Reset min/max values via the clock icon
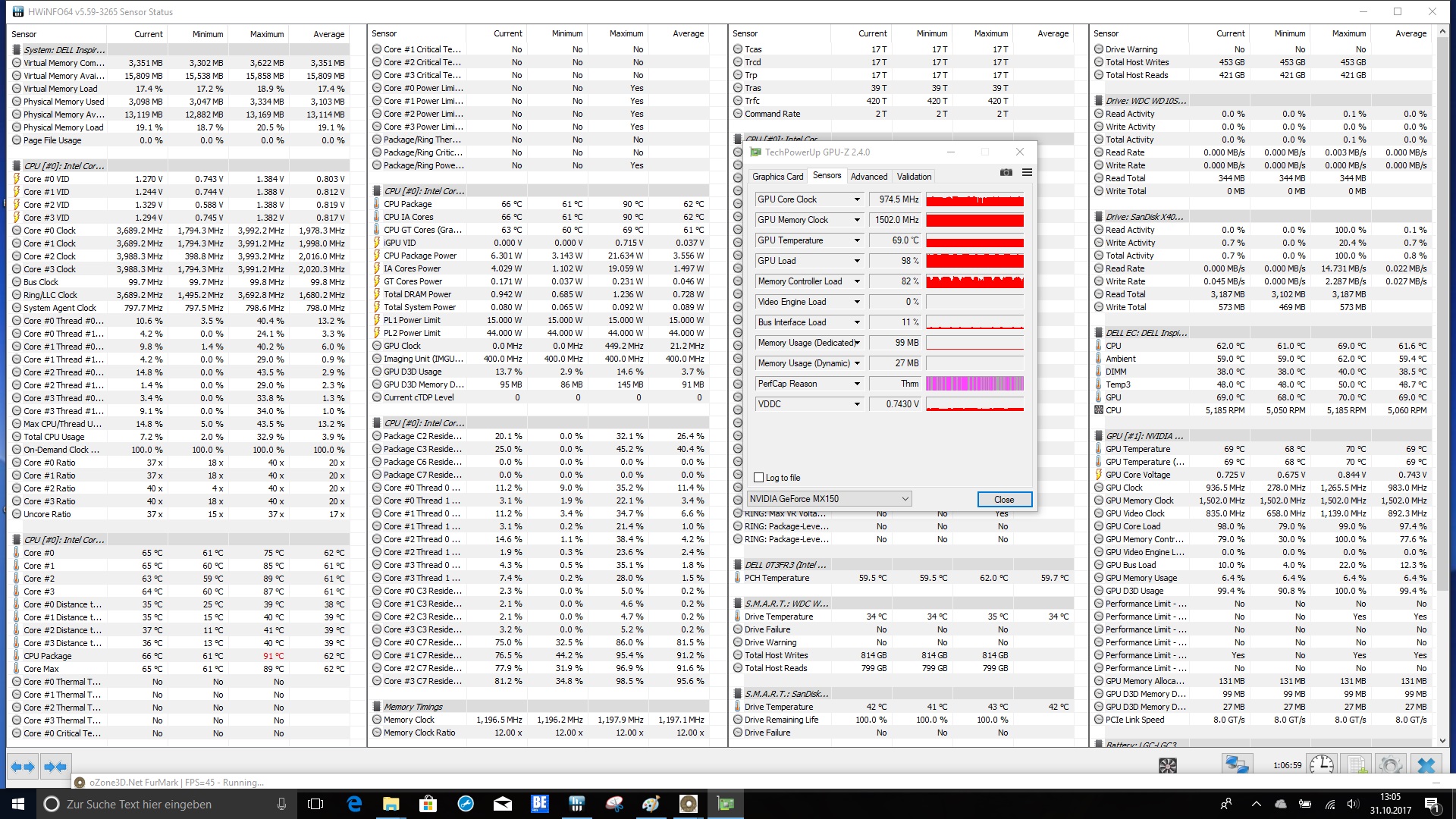The image size is (1456, 819). tap(1323, 765)
